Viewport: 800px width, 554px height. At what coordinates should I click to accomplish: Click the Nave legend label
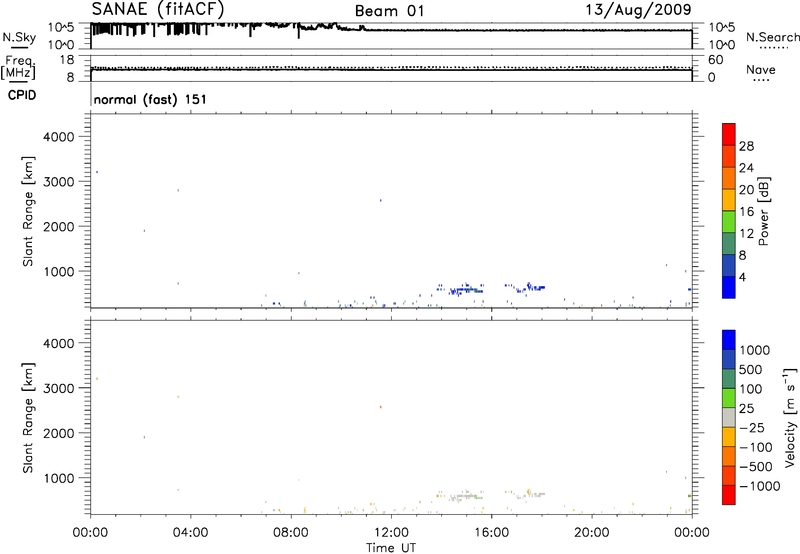(x=761, y=69)
